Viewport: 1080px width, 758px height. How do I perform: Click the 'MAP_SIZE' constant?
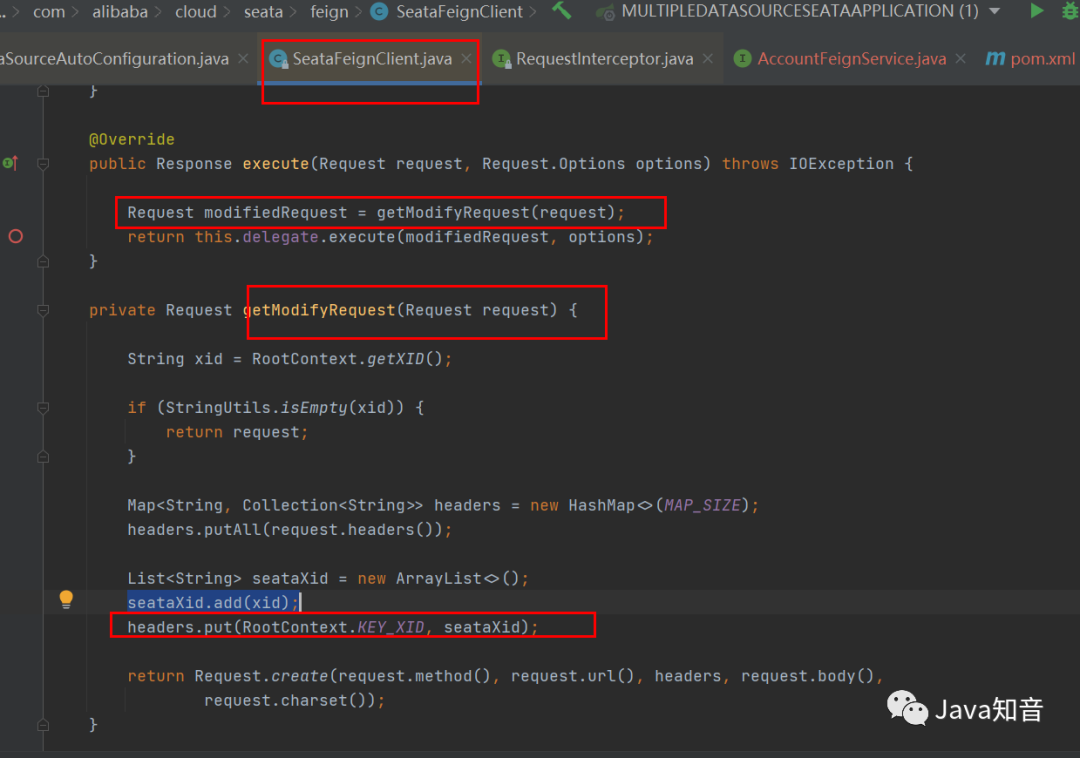point(702,505)
